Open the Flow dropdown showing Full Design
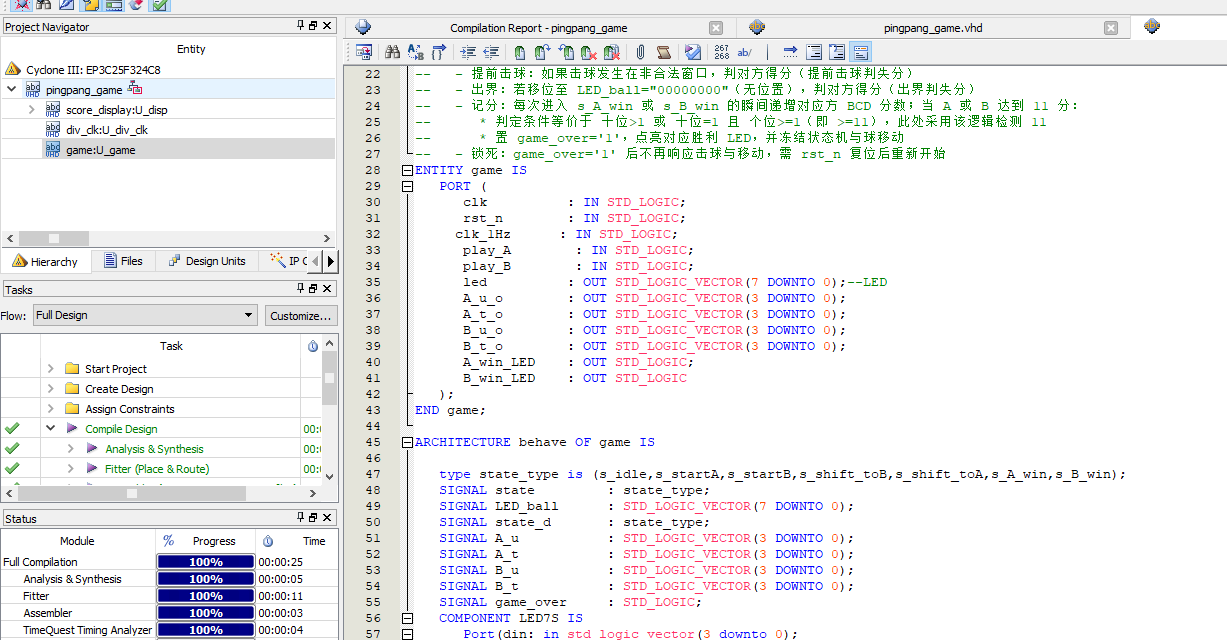1227x640 pixels. click(x=144, y=315)
